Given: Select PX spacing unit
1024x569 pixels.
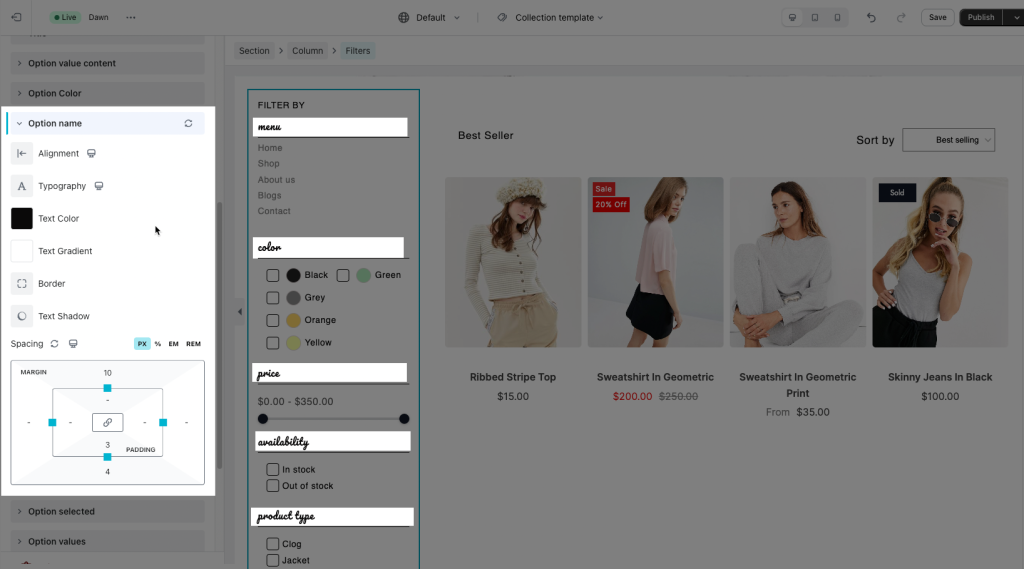Looking at the screenshot, I should 142,344.
